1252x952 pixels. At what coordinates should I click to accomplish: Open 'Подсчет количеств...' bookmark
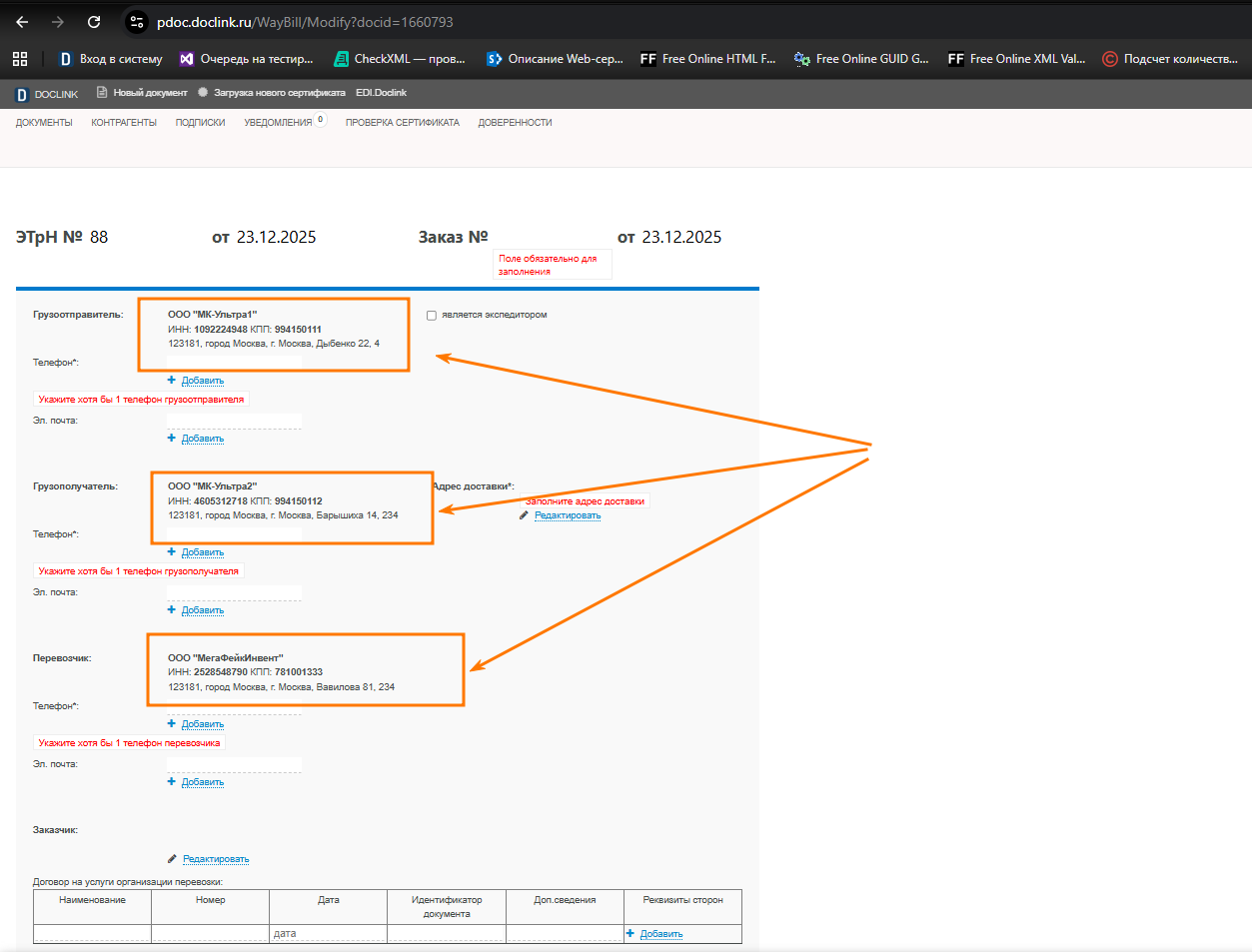pyautogui.click(x=1170, y=59)
